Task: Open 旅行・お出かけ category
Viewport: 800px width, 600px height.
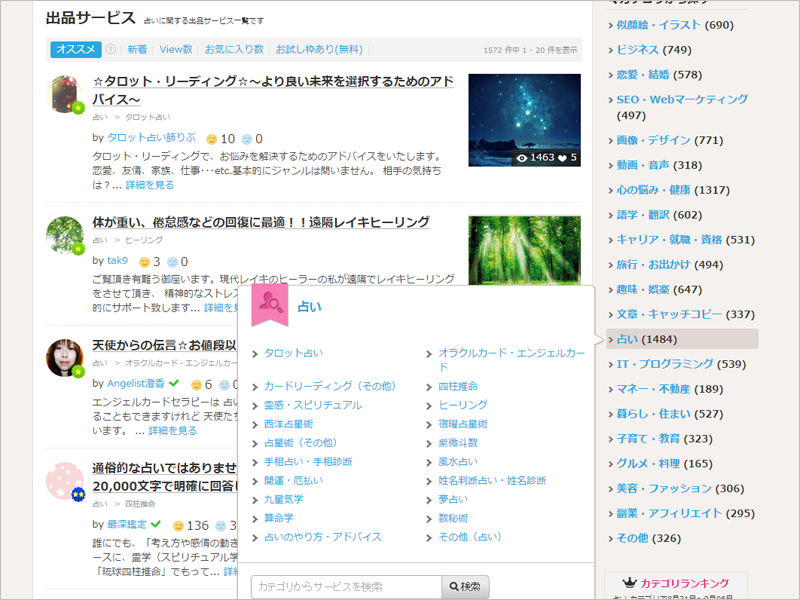Action: click(x=654, y=264)
